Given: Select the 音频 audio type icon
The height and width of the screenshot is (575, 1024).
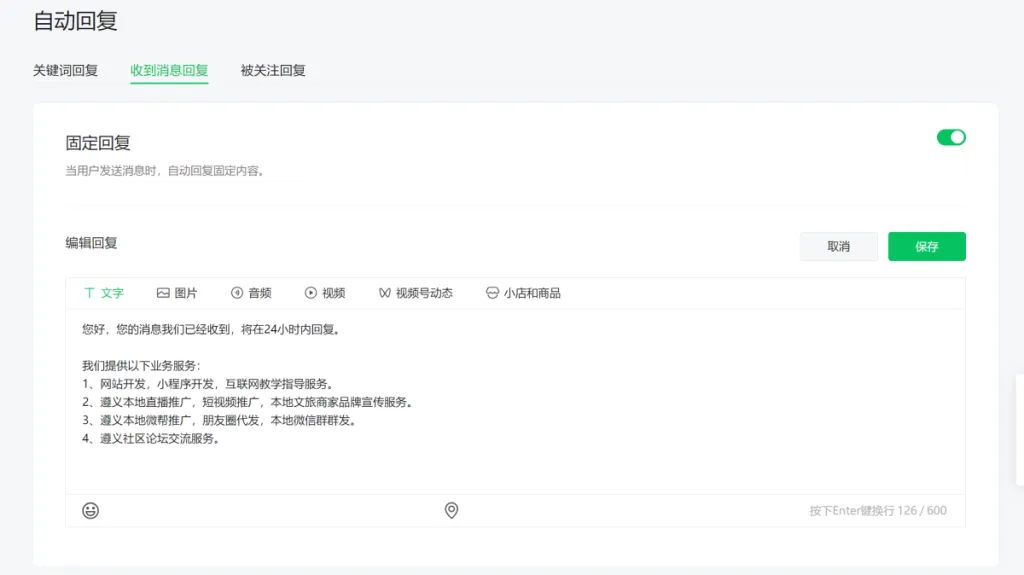Looking at the screenshot, I should click(x=237, y=293).
